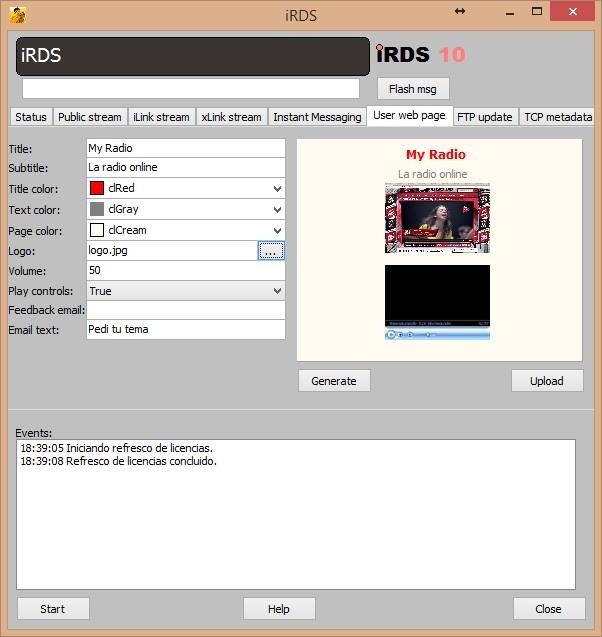The width and height of the screenshot is (602, 637).
Task: Click the empty Feedback email field
Action: pyautogui.click(x=186, y=310)
